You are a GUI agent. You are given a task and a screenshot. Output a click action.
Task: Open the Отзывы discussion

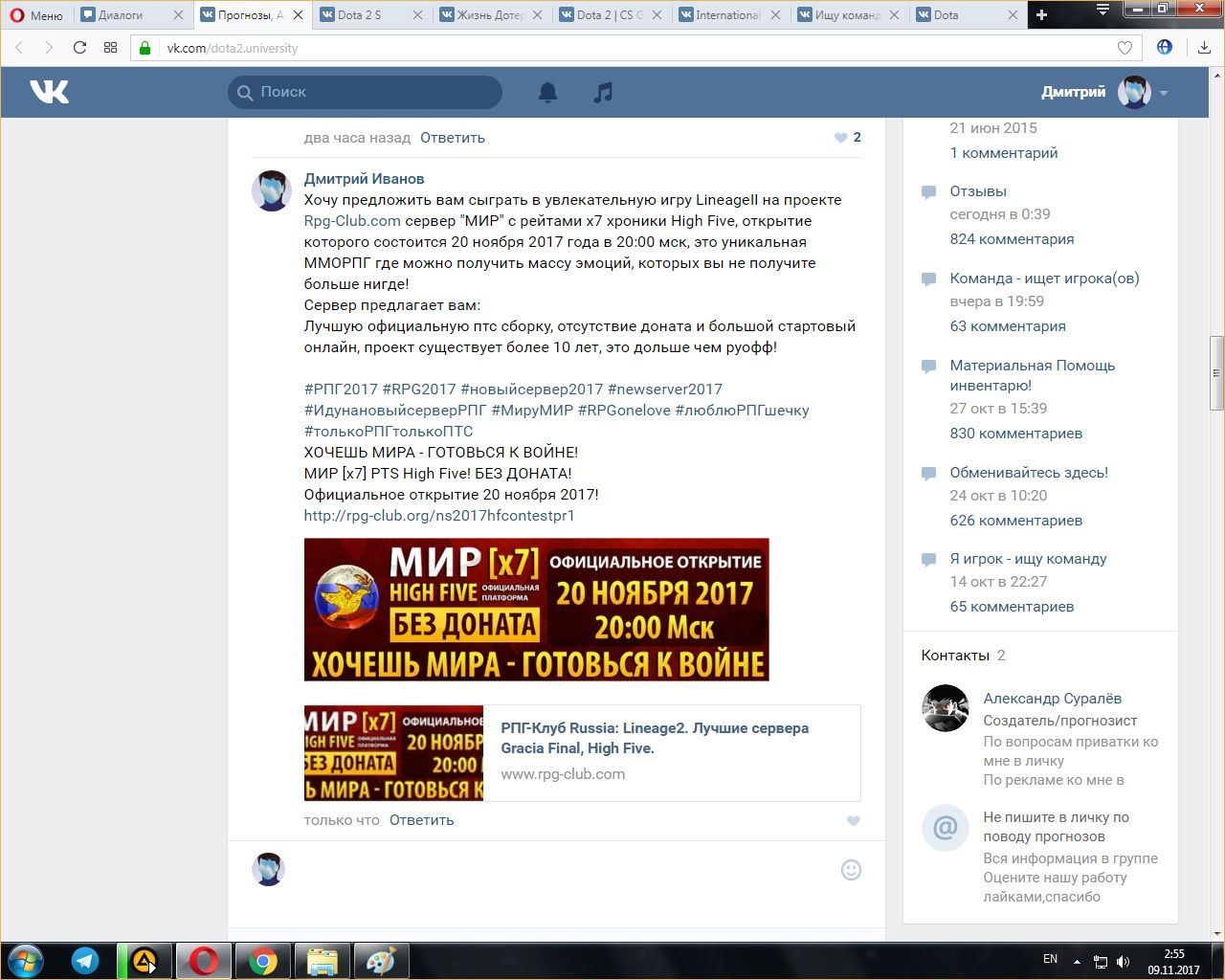click(x=978, y=191)
